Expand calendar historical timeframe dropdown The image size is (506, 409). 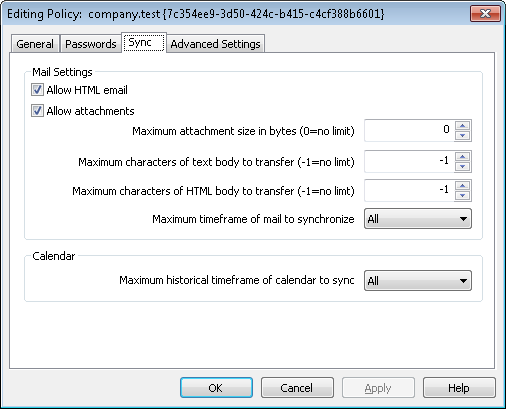418,280
